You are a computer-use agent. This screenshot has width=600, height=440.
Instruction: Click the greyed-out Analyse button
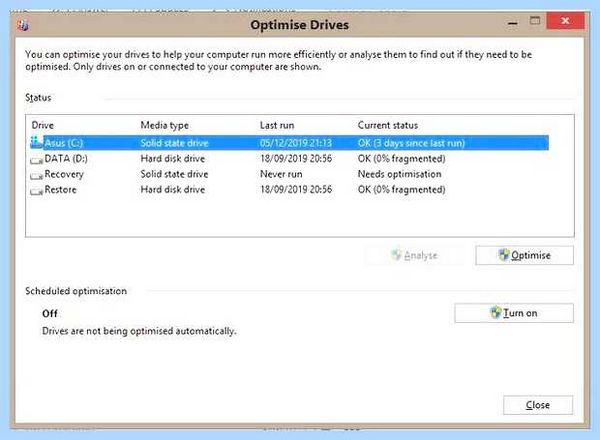(414, 255)
